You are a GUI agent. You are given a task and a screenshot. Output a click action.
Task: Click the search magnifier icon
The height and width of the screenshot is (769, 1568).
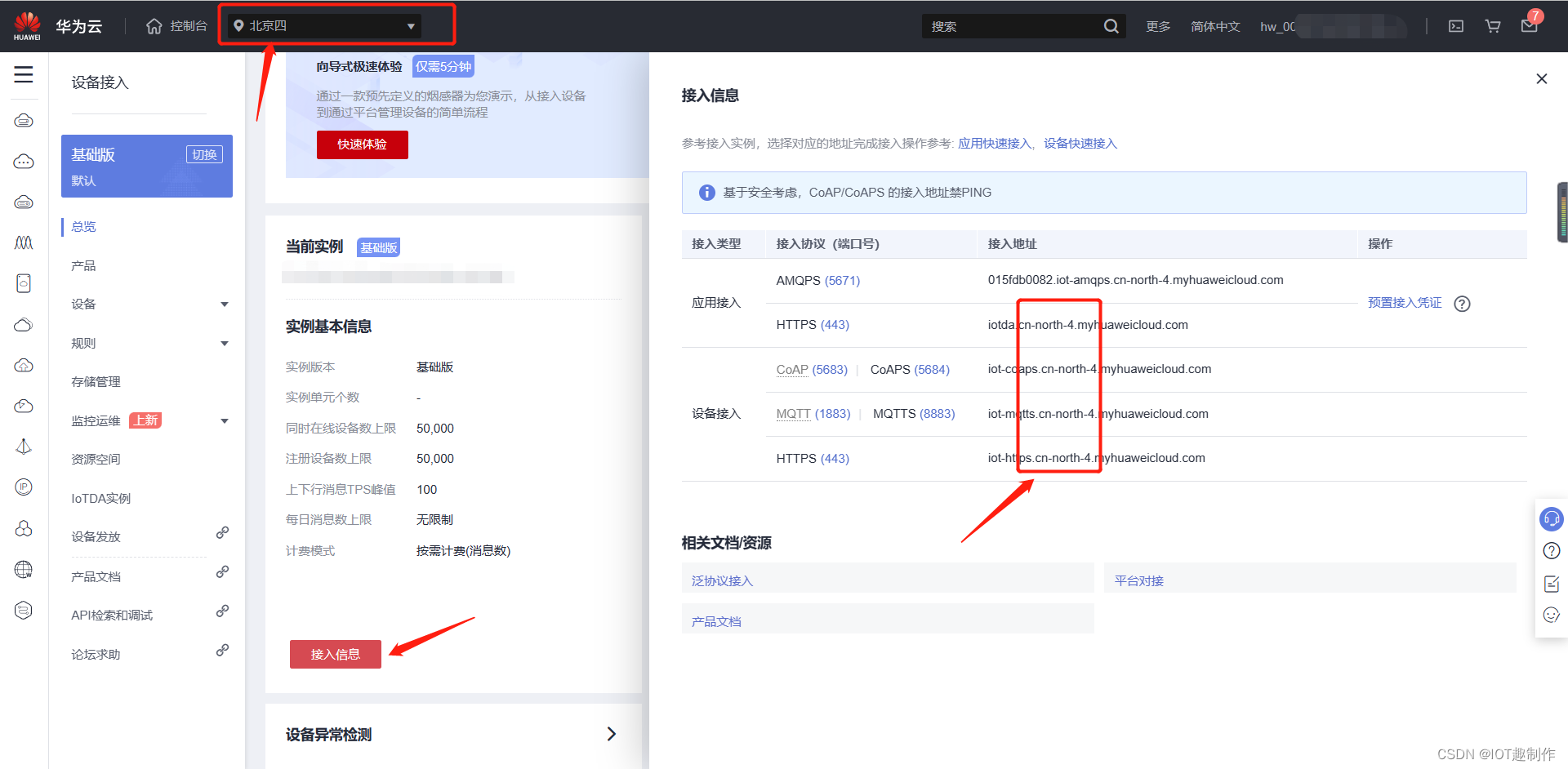point(1111,26)
